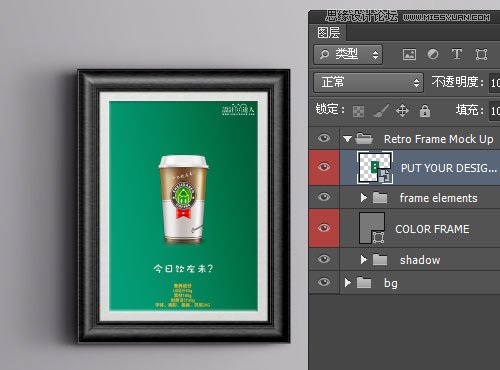Screen dimensions: 500x370
Task: Hide the shadow group
Action: pyautogui.click(x=324, y=259)
